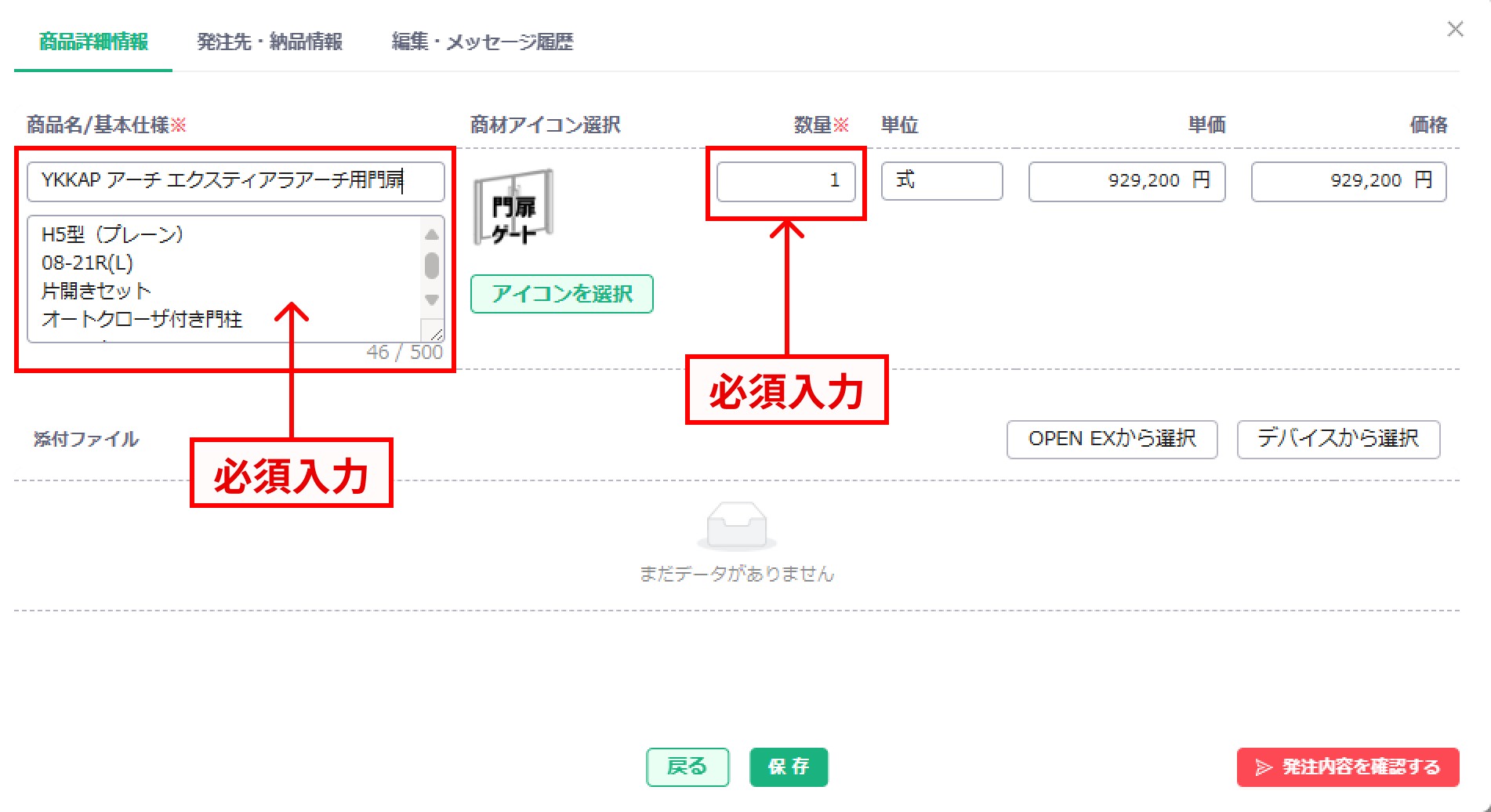This screenshot has width=1491, height=812.
Task: Click the 片開きセット text line
Action: tap(96, 291)
